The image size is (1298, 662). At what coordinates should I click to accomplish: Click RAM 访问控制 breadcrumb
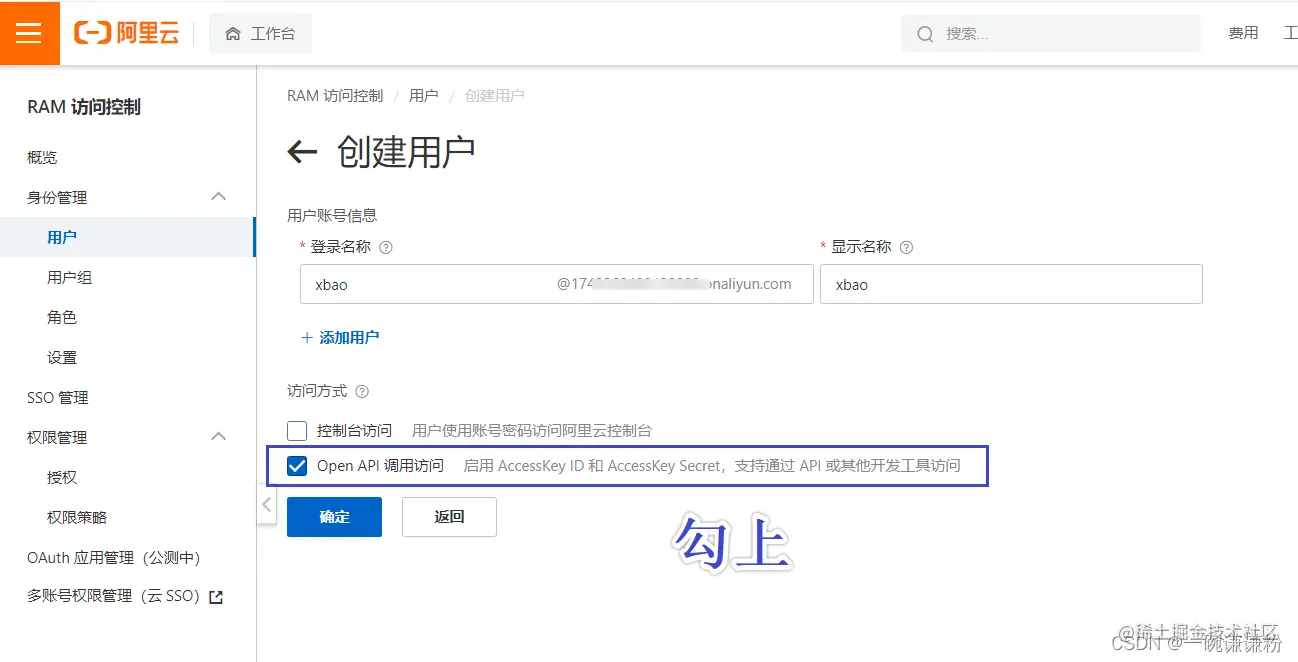click(x=335, y=96)
